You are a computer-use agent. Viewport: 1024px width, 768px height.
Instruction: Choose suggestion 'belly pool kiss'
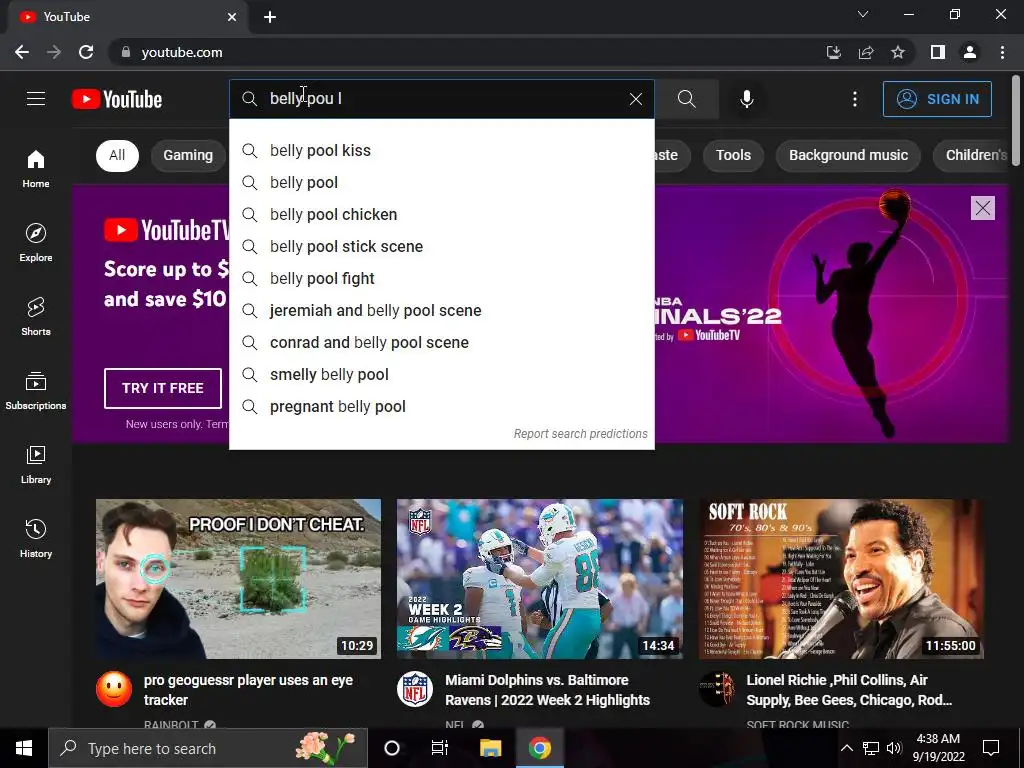click(x=441, y=150)
